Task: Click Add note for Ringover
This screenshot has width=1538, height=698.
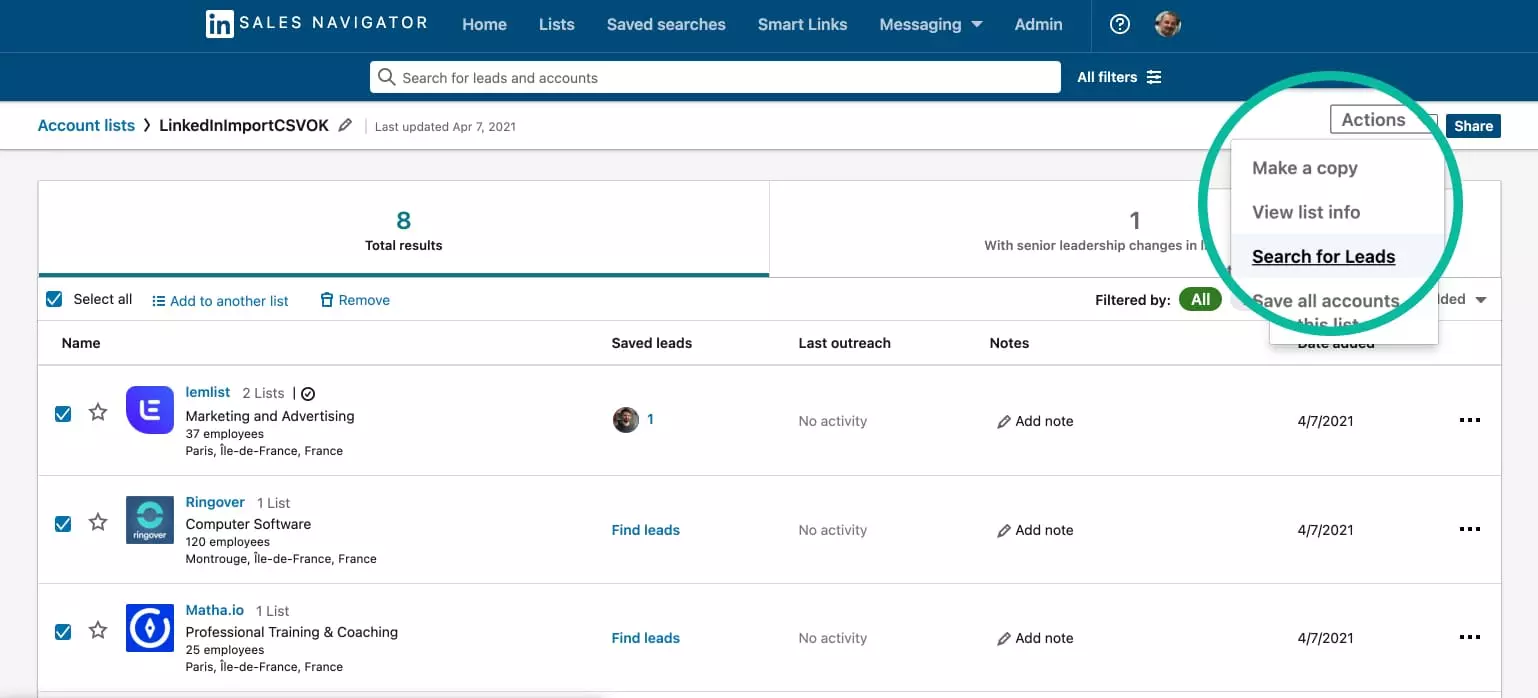Action: tap(1035, 530)
